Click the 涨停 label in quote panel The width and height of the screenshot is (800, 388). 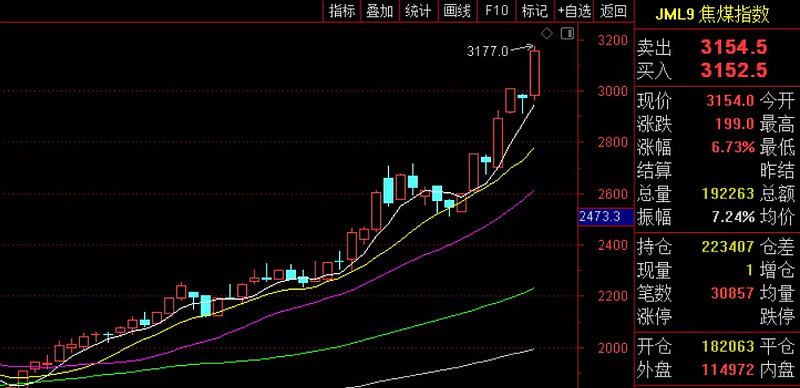pos(655,318)
